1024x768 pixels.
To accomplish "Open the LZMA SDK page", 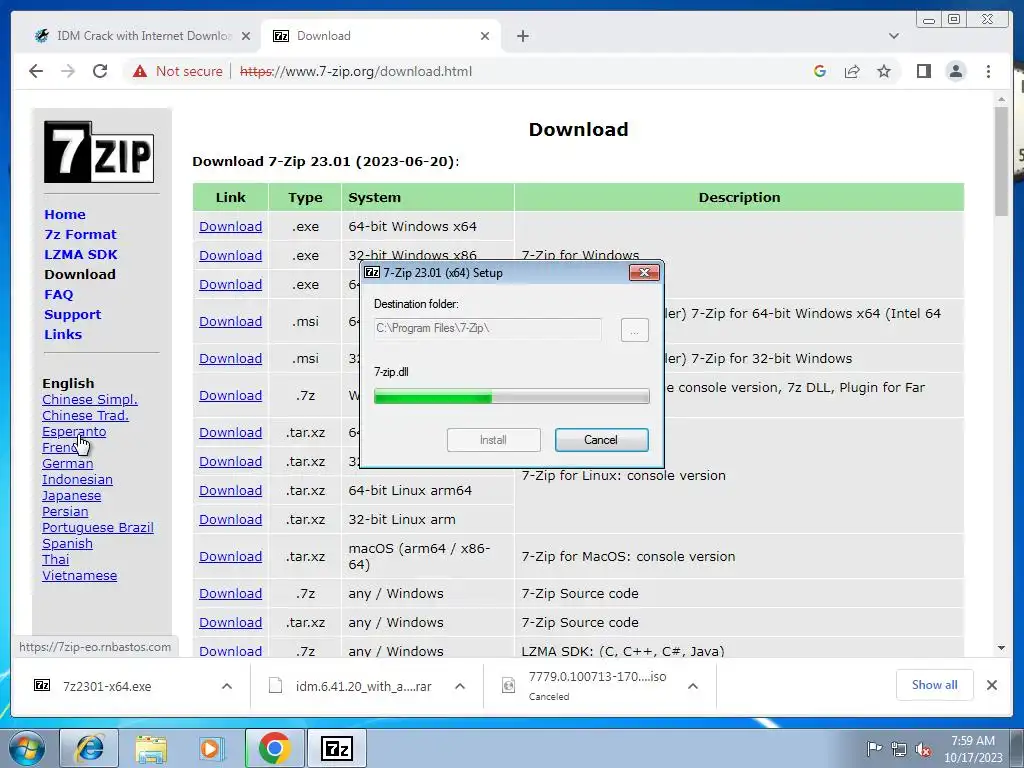I will (x=81, y=255).
